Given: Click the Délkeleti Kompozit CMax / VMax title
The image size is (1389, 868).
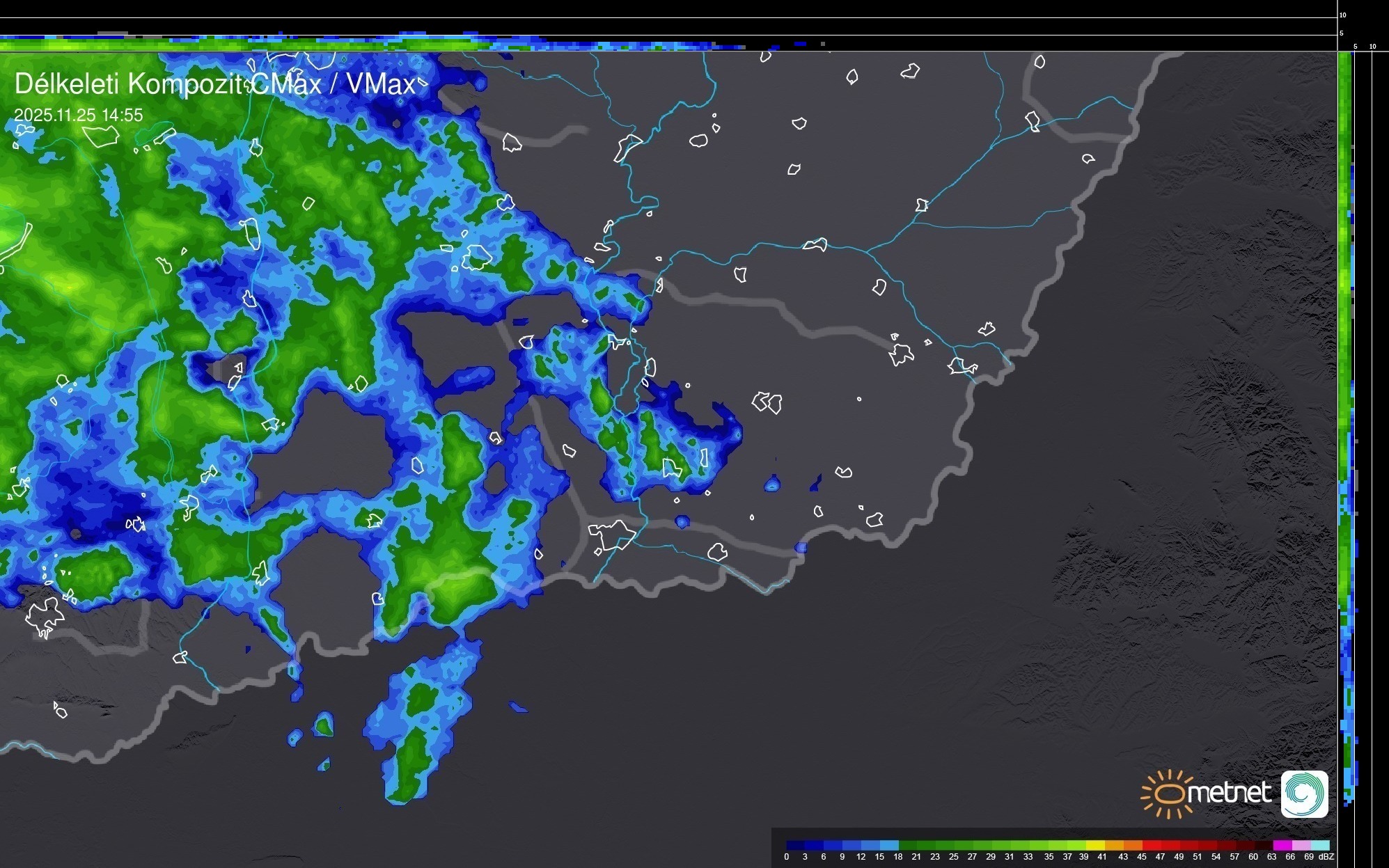Looking at the screenshot, I should 214,84.
